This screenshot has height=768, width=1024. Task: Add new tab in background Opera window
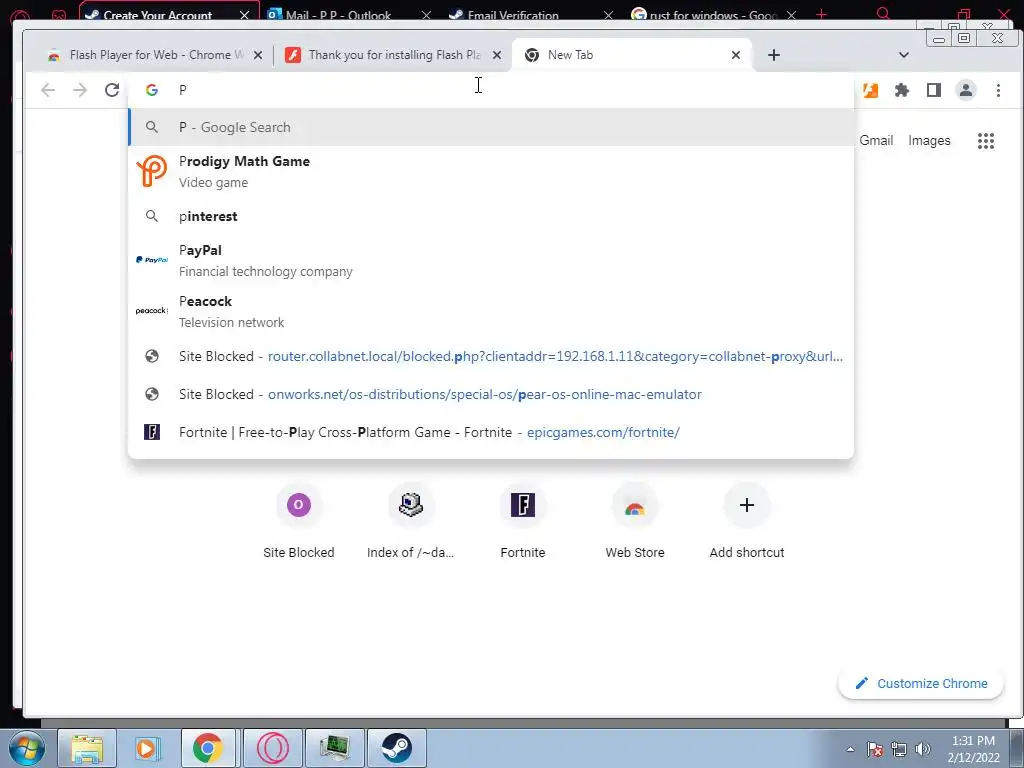point(822,14)
